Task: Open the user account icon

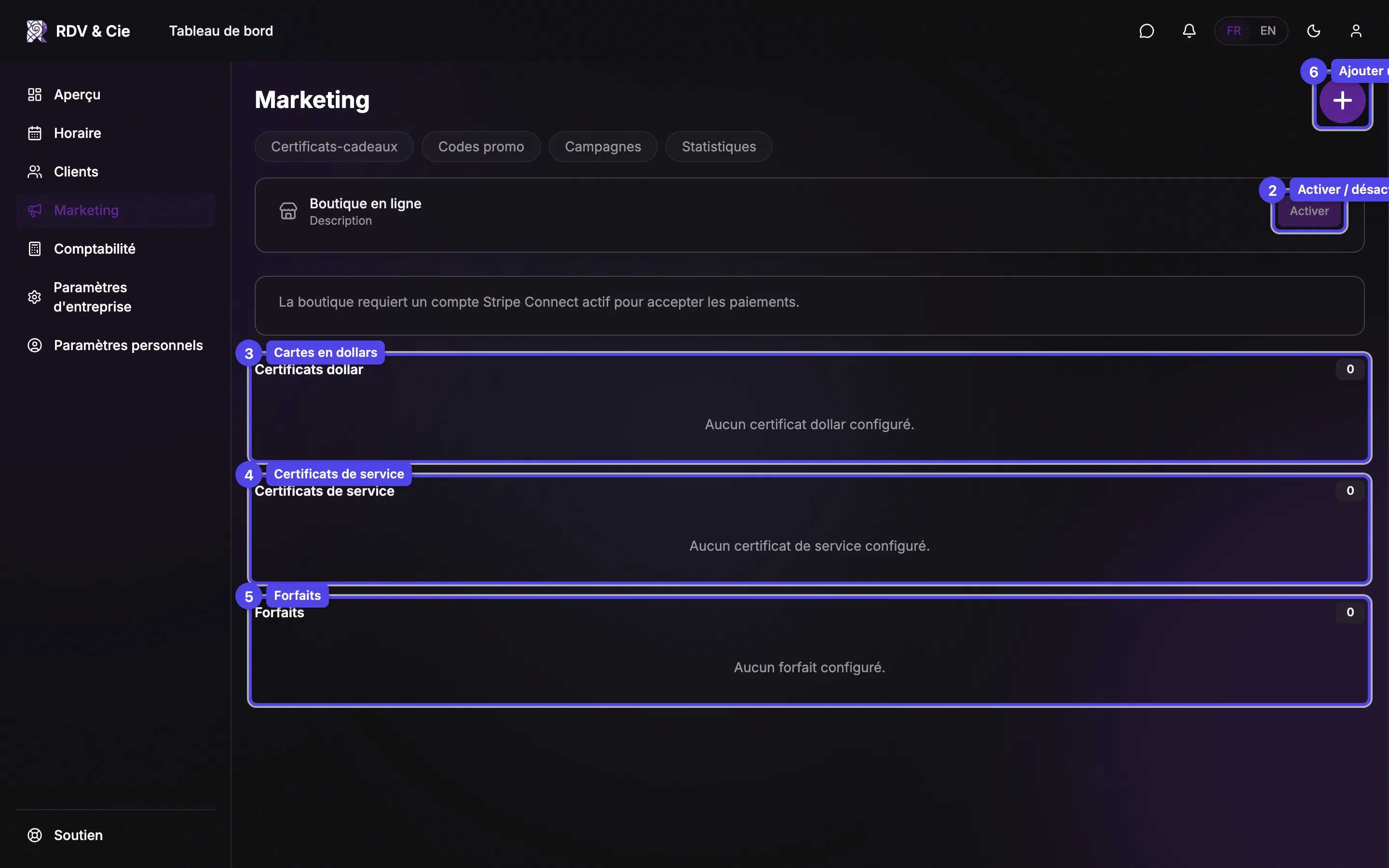Action: 1356,31
